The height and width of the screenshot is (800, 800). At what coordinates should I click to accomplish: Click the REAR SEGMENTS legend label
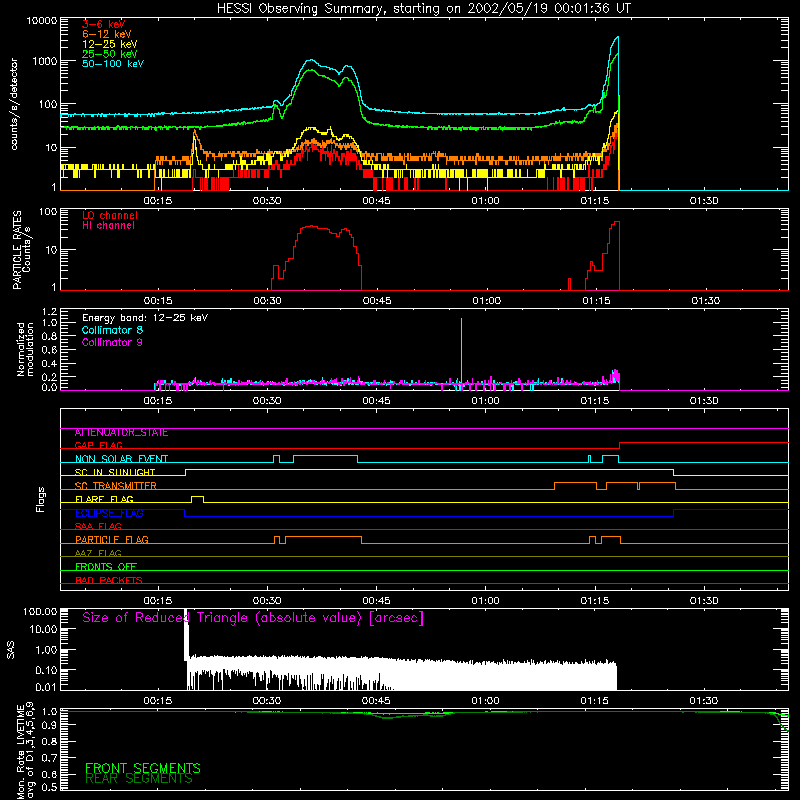[x=139, y=779]
